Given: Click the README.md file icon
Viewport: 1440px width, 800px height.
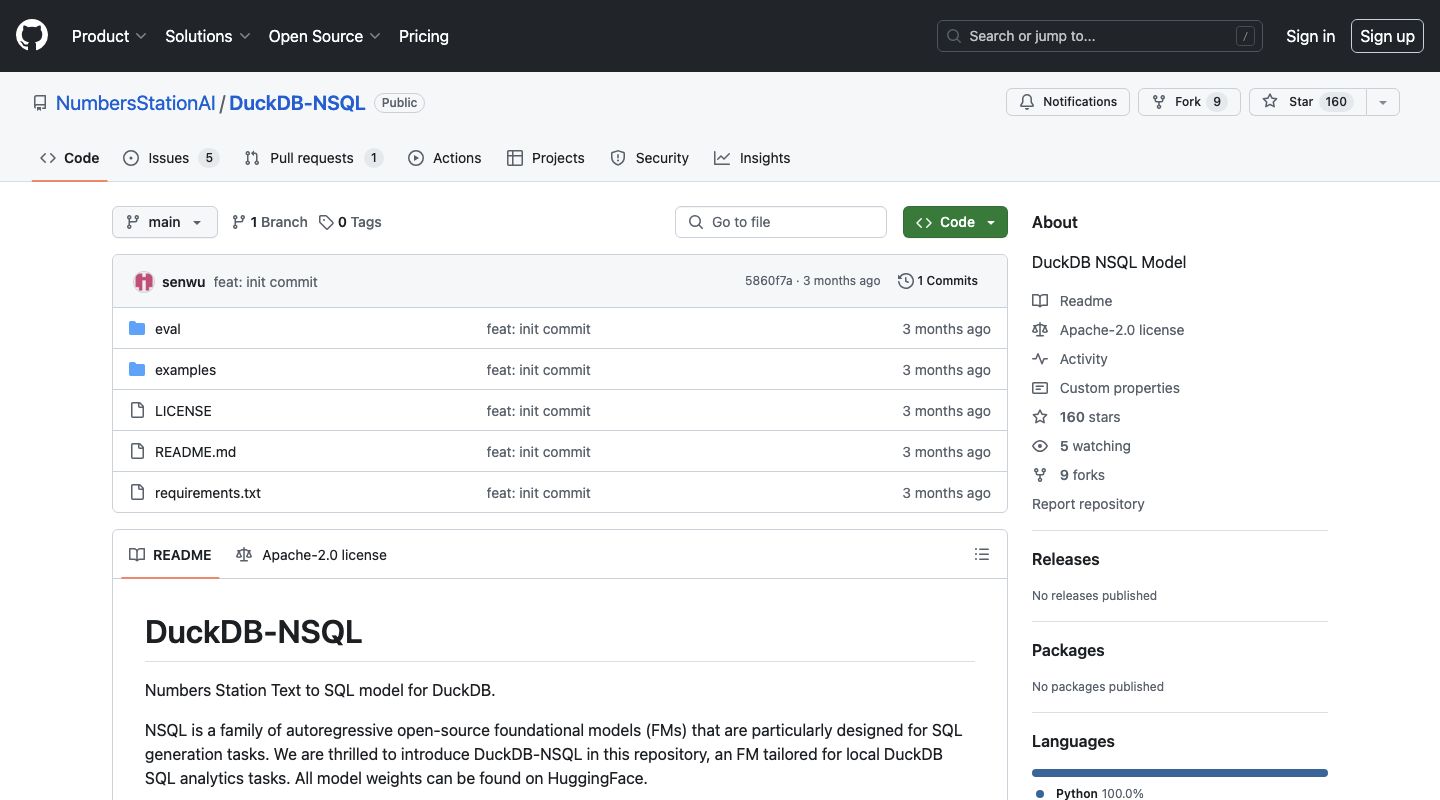Looking at the screenshot, I should click(137, 452).
